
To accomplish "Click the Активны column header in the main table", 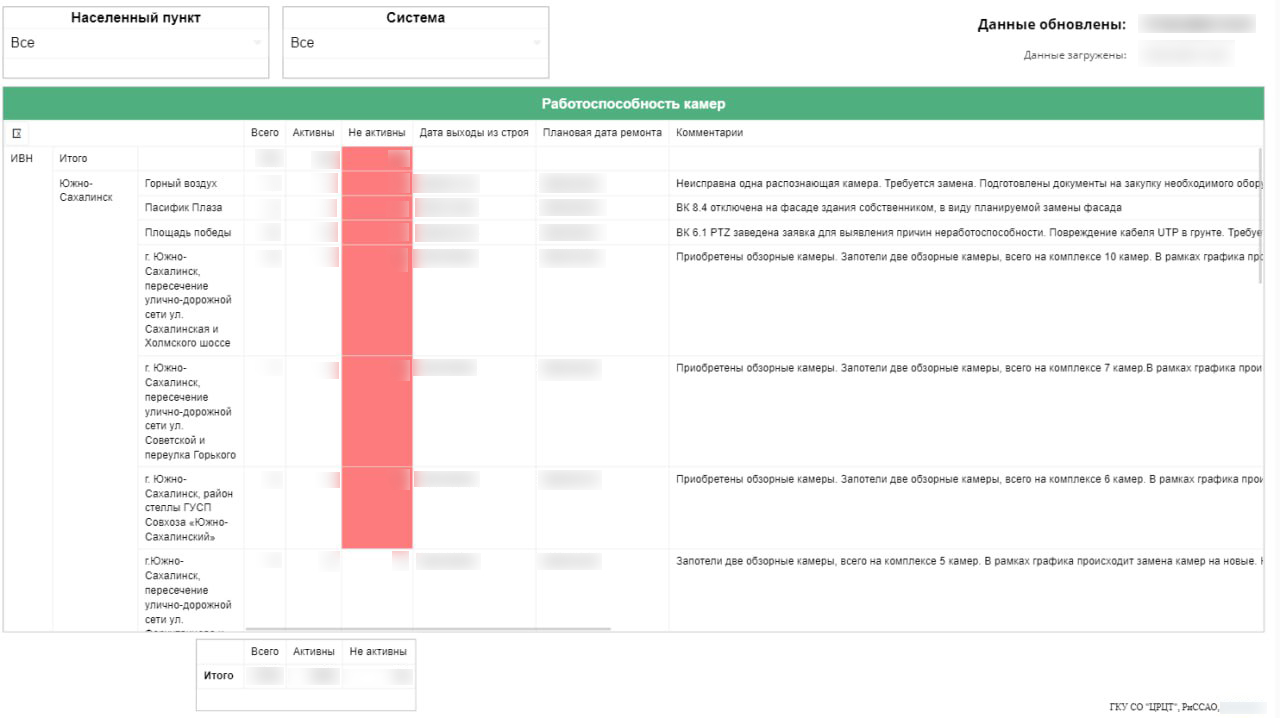I will (313, 133).
